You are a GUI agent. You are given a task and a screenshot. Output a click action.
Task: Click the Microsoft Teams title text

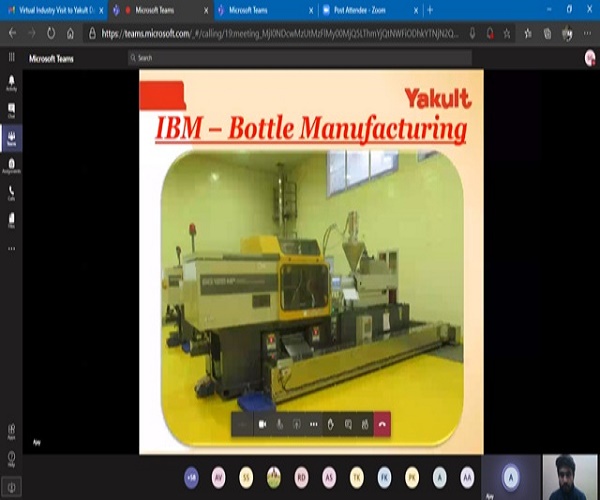(x=51, y=59)
